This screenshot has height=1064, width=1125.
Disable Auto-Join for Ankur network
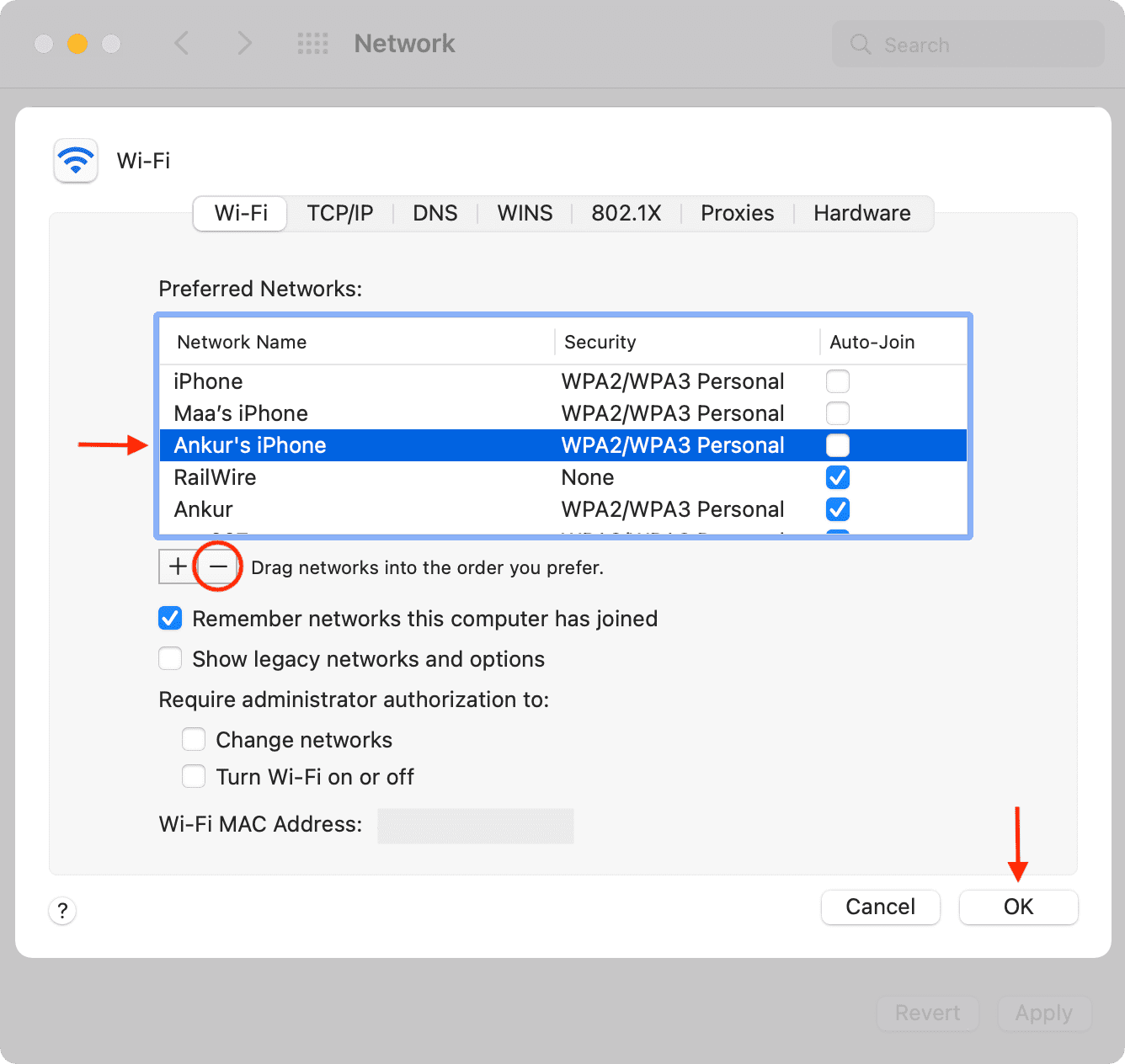[838, 509]
